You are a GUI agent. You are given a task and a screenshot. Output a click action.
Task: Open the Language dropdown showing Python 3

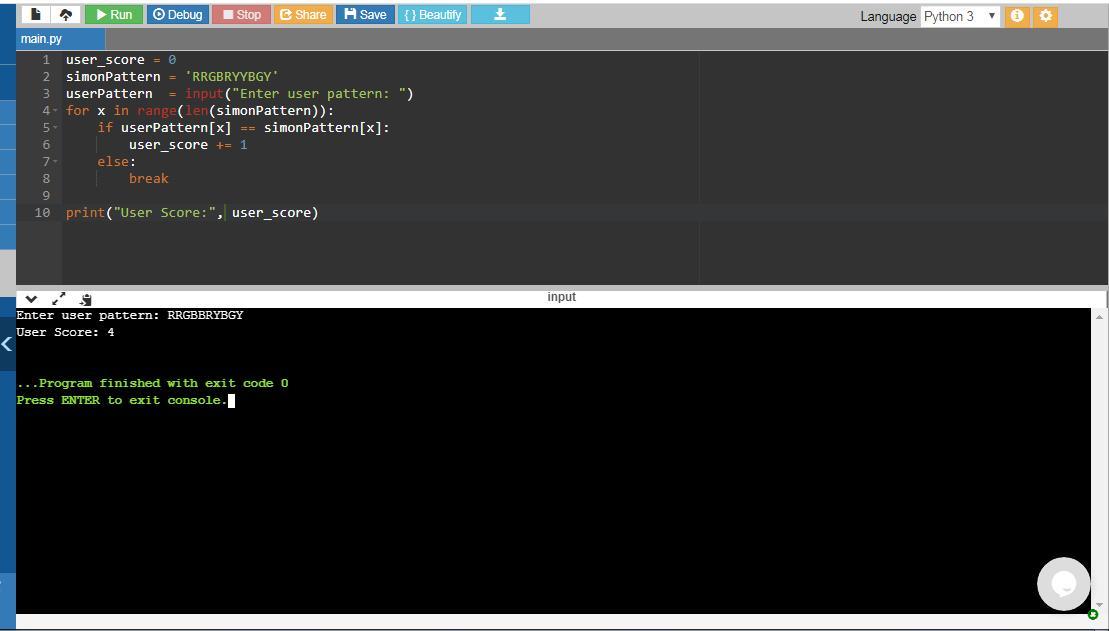[960, 16]
